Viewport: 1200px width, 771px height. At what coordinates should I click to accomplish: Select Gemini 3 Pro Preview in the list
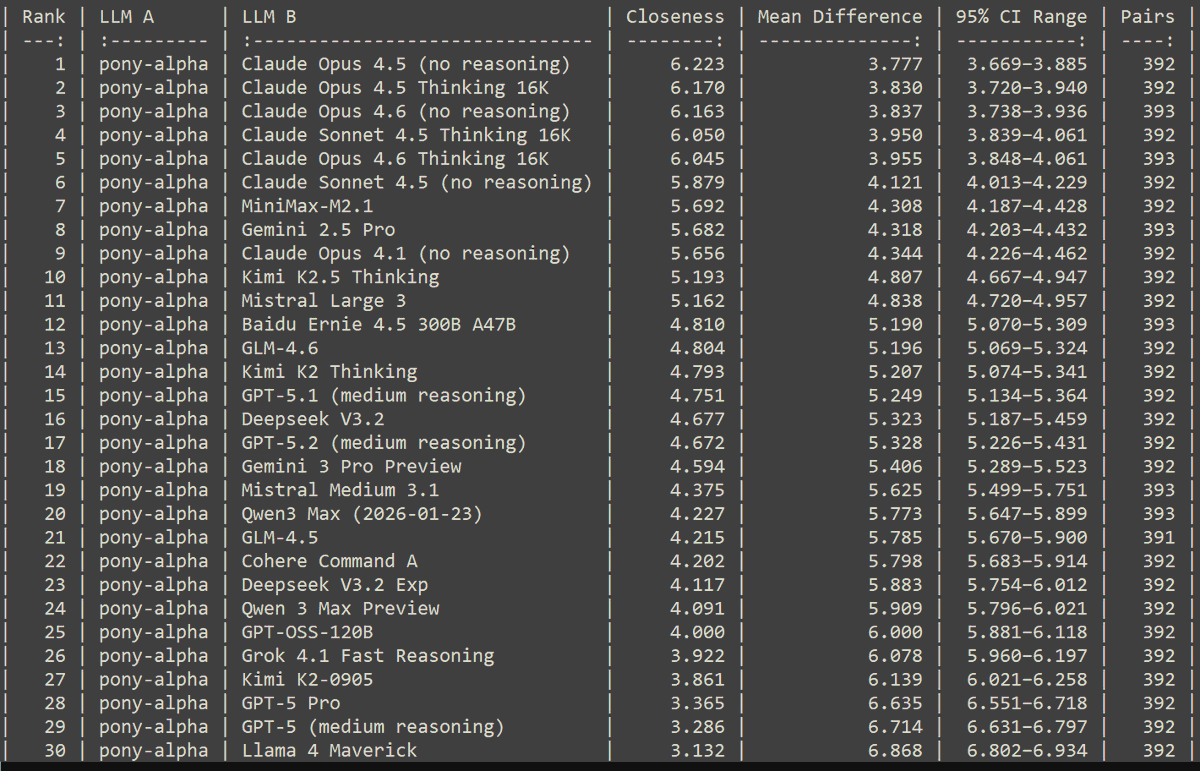tap(352, 466)
